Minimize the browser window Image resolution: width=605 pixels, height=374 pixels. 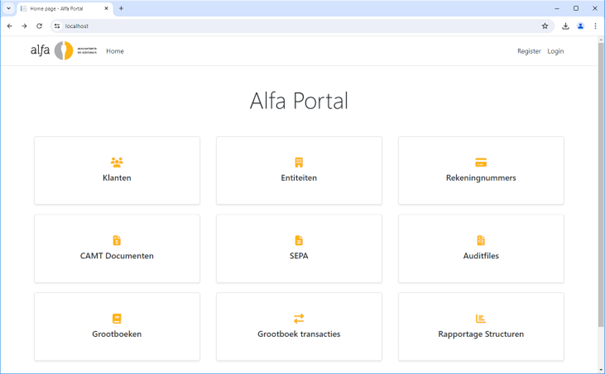(x=557, y=8)
